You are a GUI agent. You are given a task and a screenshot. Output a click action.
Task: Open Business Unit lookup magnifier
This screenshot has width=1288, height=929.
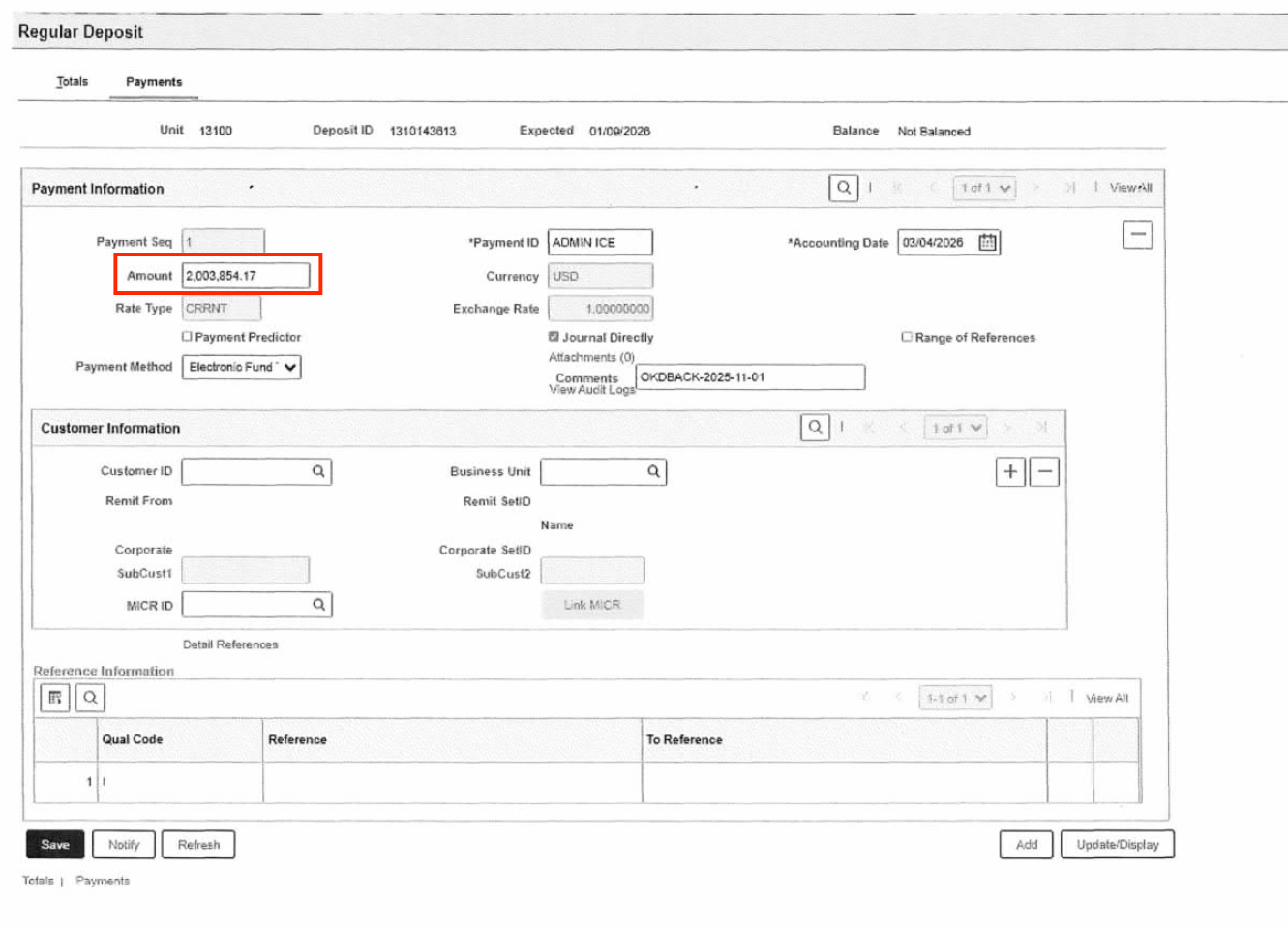(653, 471)
